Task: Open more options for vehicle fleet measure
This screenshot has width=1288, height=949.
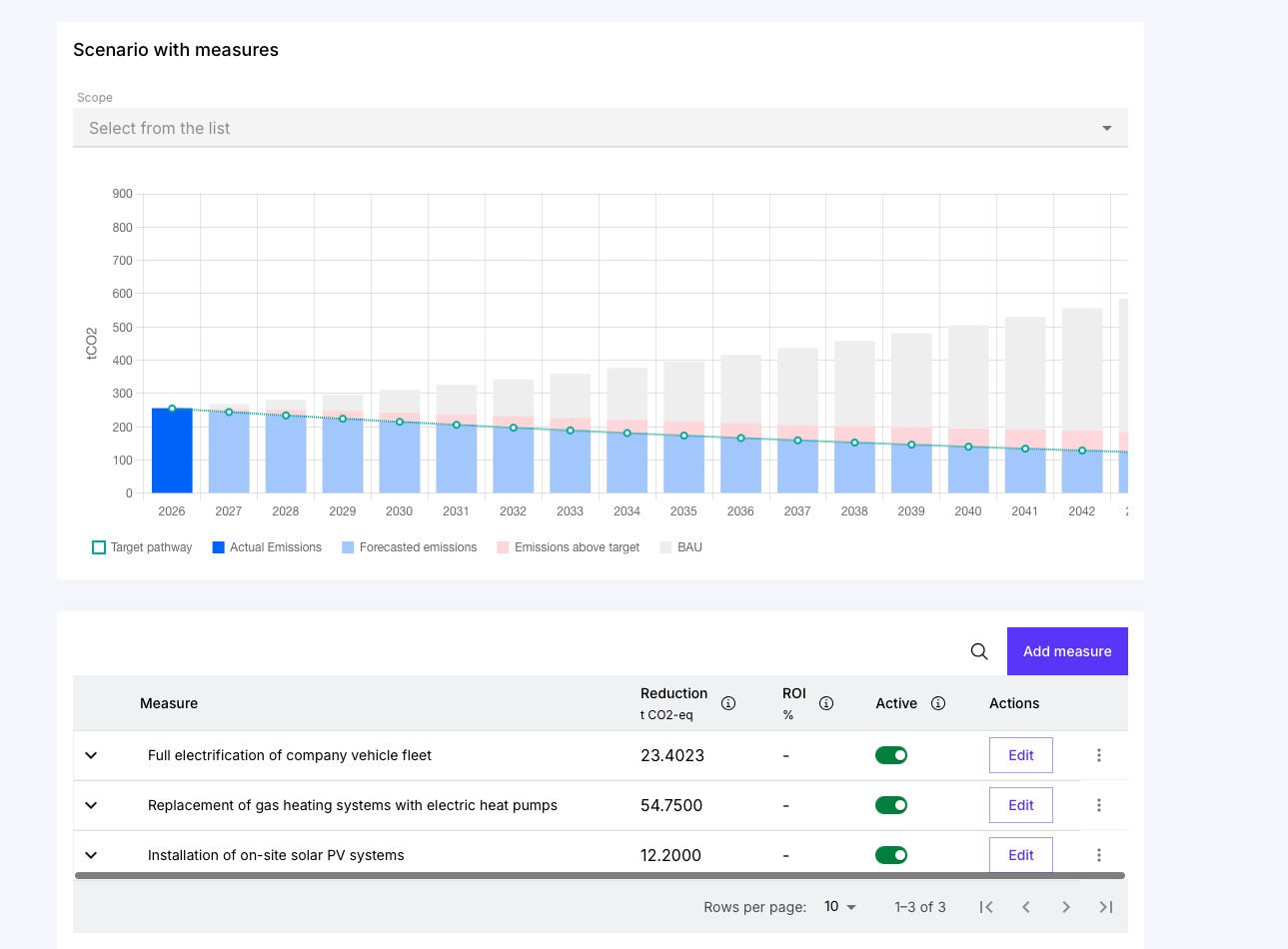Action: point(1099,755)
